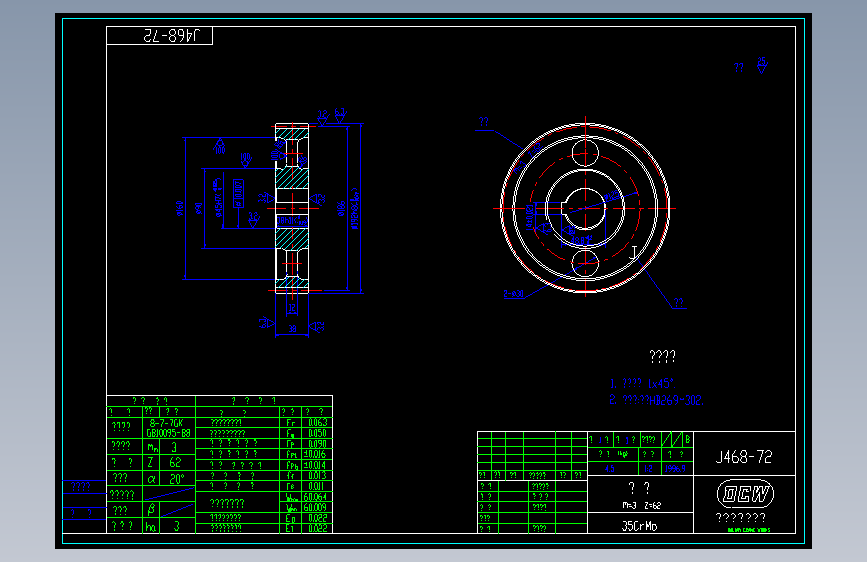
Task: Click the 1:2 scale value
Action: [648, 469]
